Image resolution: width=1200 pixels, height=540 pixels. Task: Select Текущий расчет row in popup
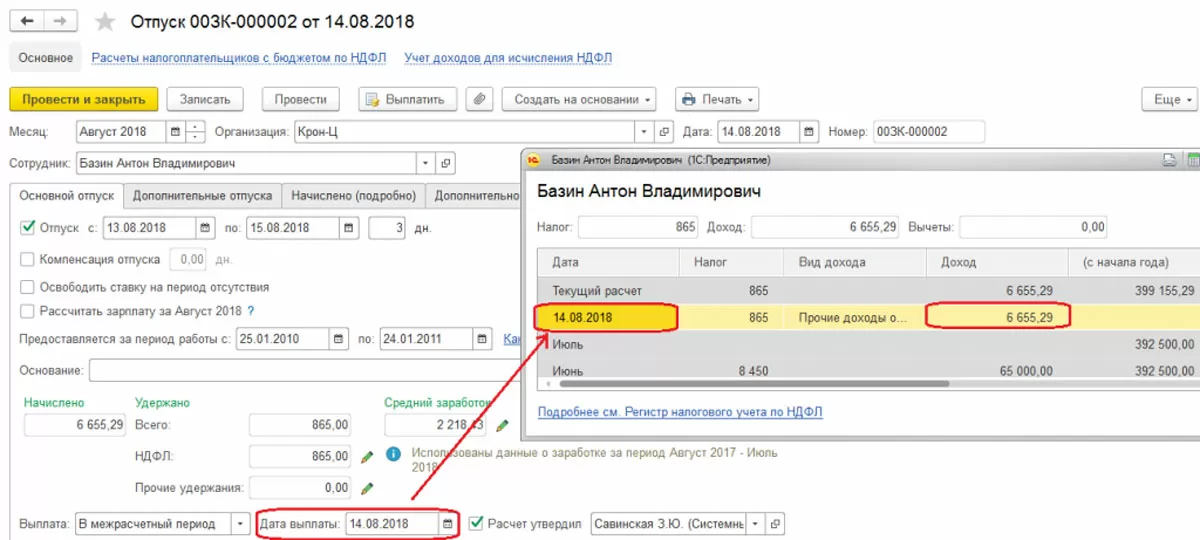[868, 291]
